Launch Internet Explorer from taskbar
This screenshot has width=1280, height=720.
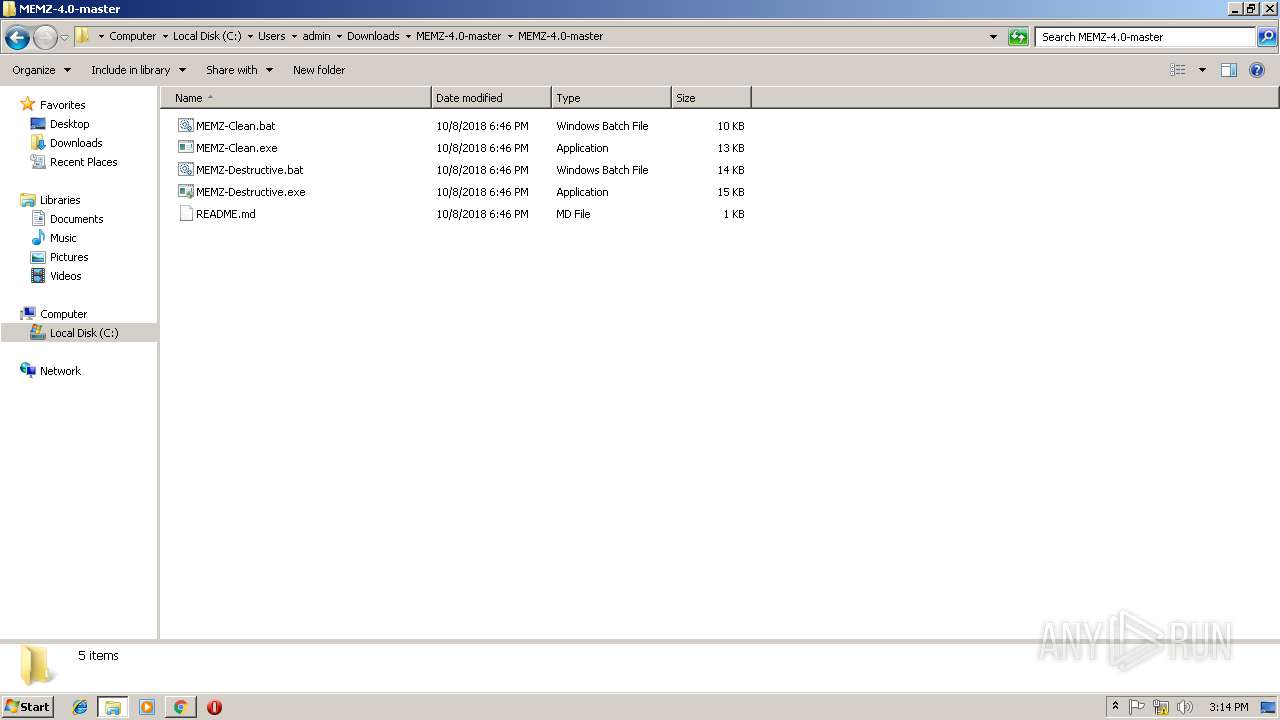coord(80,707)
